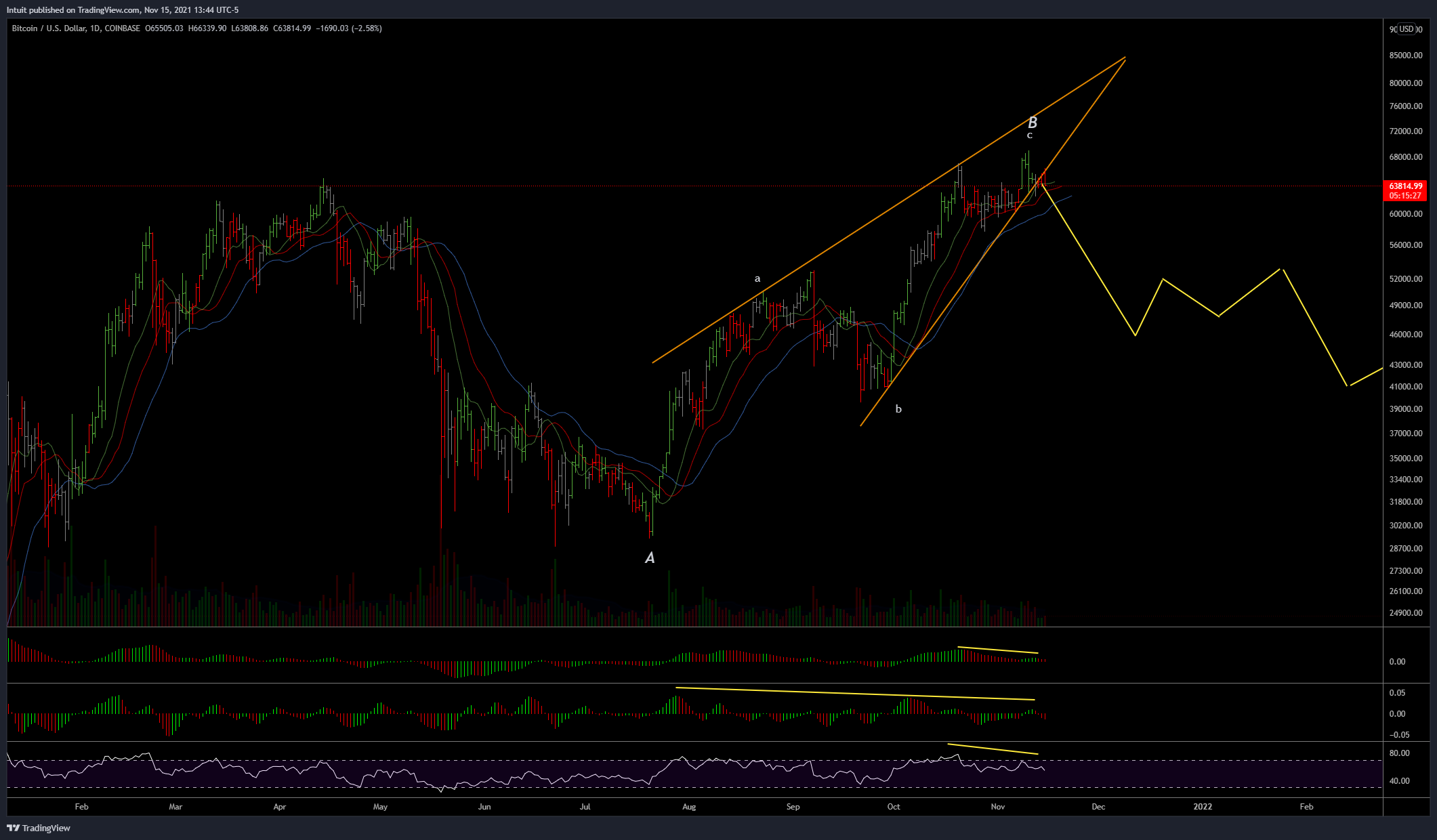Click the close value C63814.99 in legend
Screen dimensions: 1437x840
pos(292,28)
